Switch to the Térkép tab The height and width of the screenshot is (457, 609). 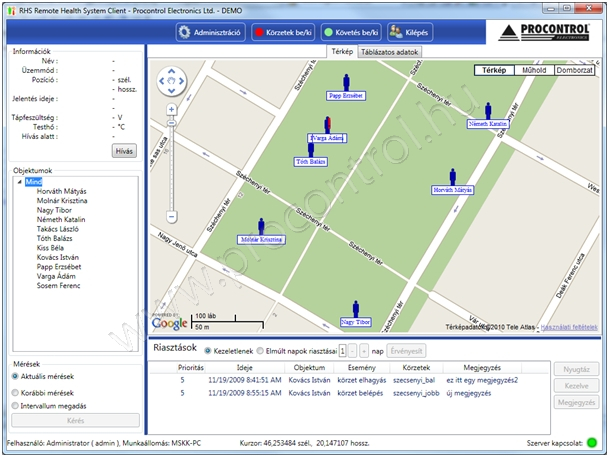pos(342,52)
